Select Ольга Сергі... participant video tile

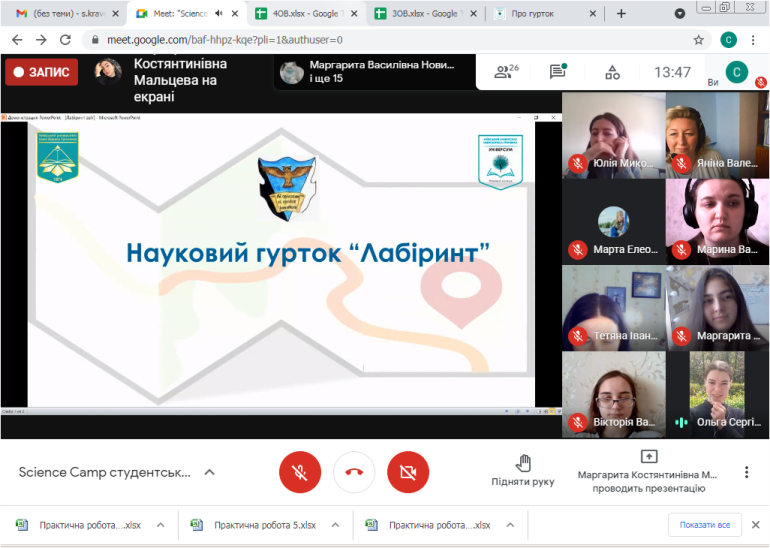point(716,394)
